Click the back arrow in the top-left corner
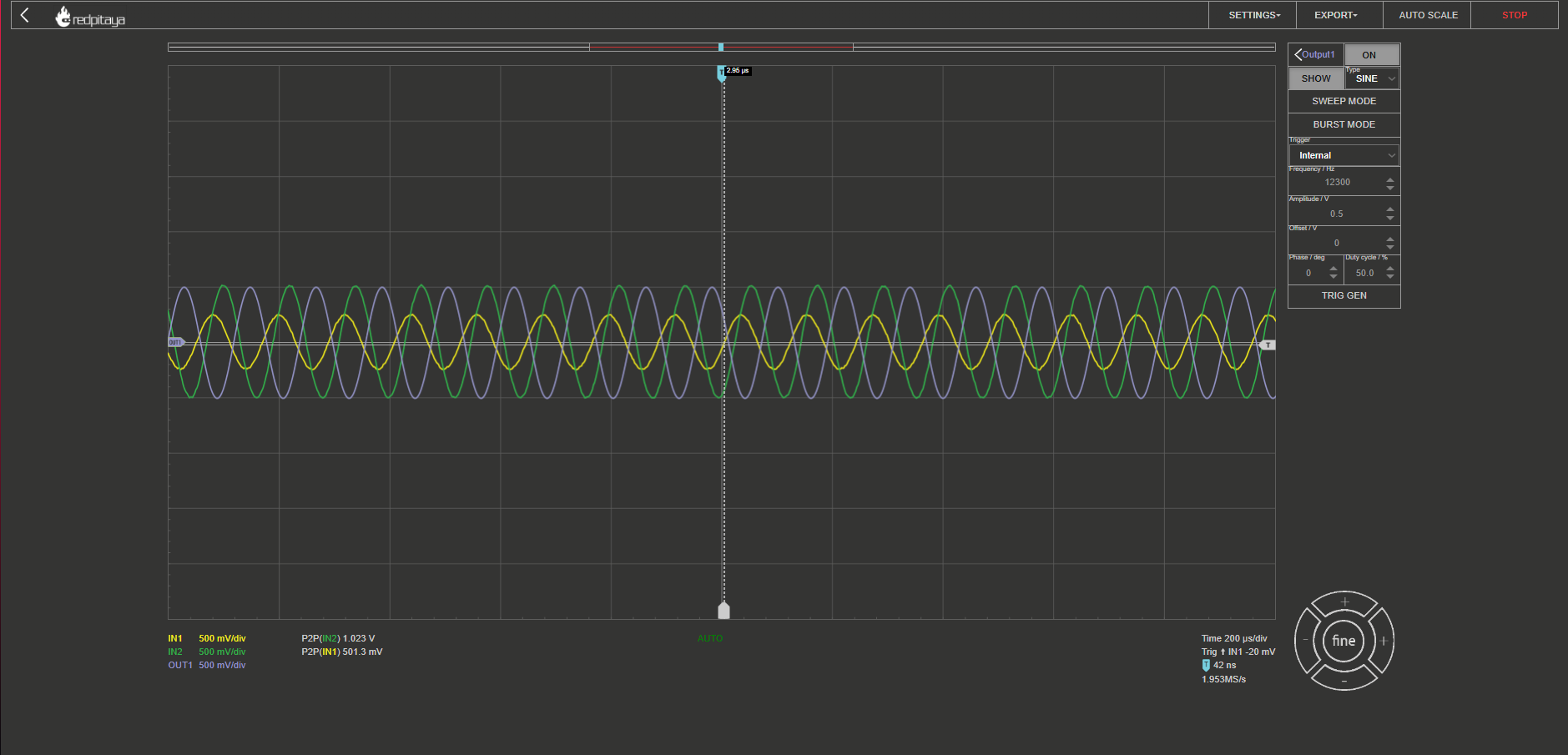This screenshot has height=755, width=1568. click(x=24, y=15)
